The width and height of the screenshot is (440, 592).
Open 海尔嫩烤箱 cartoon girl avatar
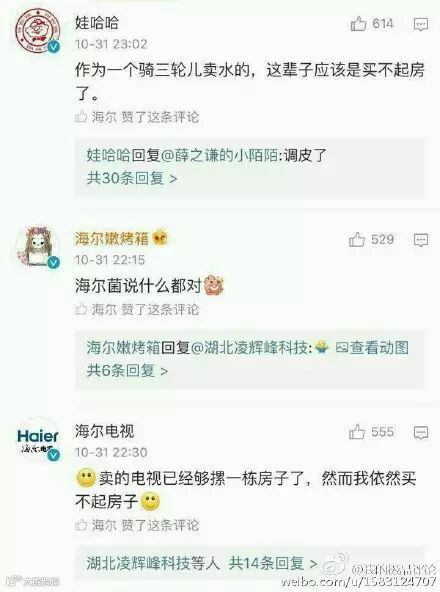coord(37,247)
